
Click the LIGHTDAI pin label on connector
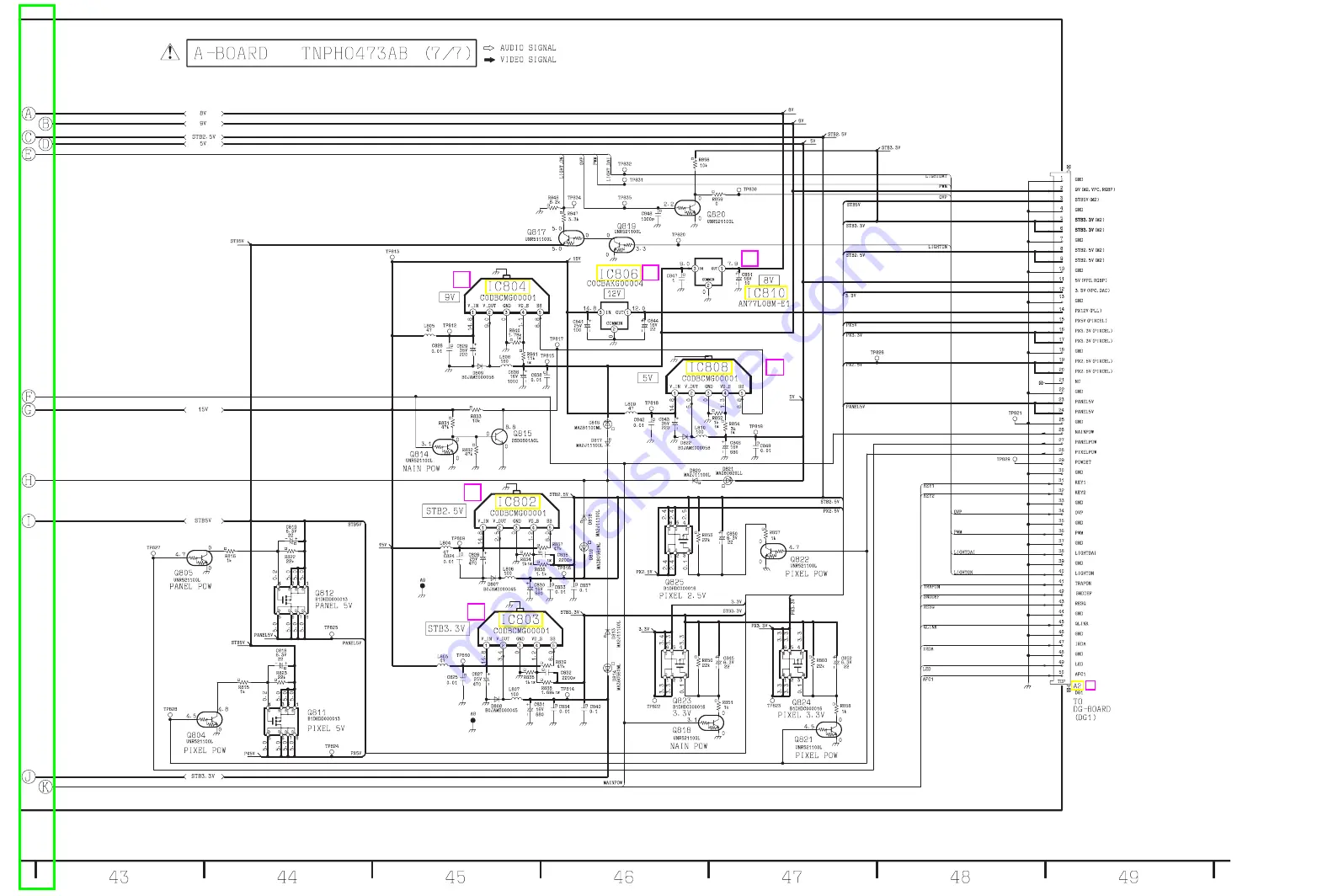(x=1085, y=553)
